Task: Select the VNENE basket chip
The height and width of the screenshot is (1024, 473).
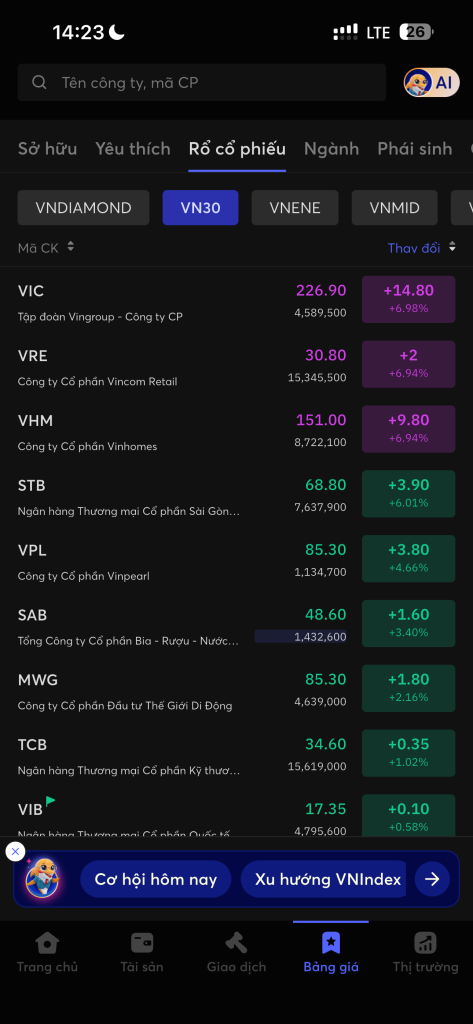Action: click(295, 208)
